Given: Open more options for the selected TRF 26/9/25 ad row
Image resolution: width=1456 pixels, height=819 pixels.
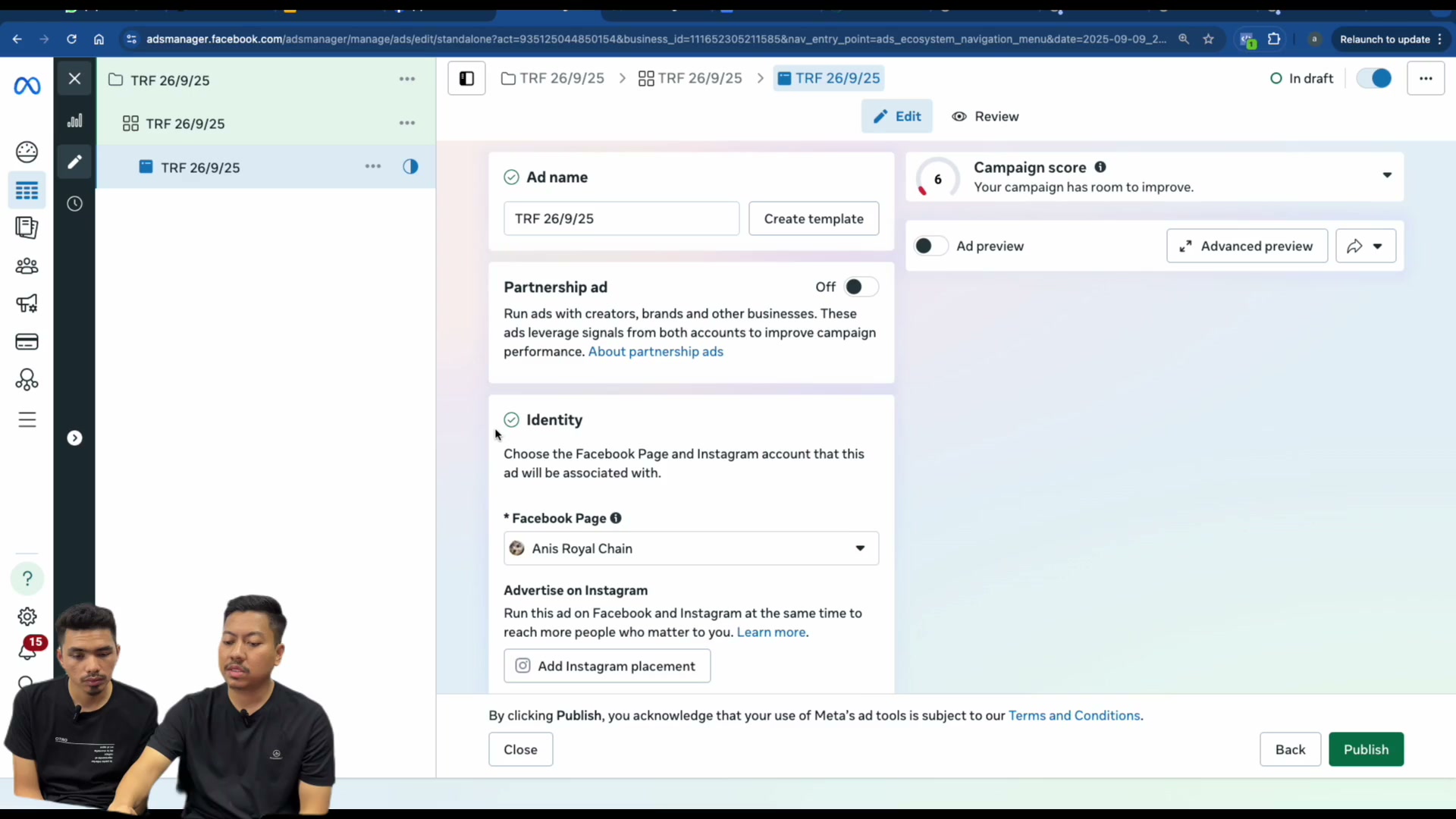Looking at the screenshot, I should [x=373, y=166].
